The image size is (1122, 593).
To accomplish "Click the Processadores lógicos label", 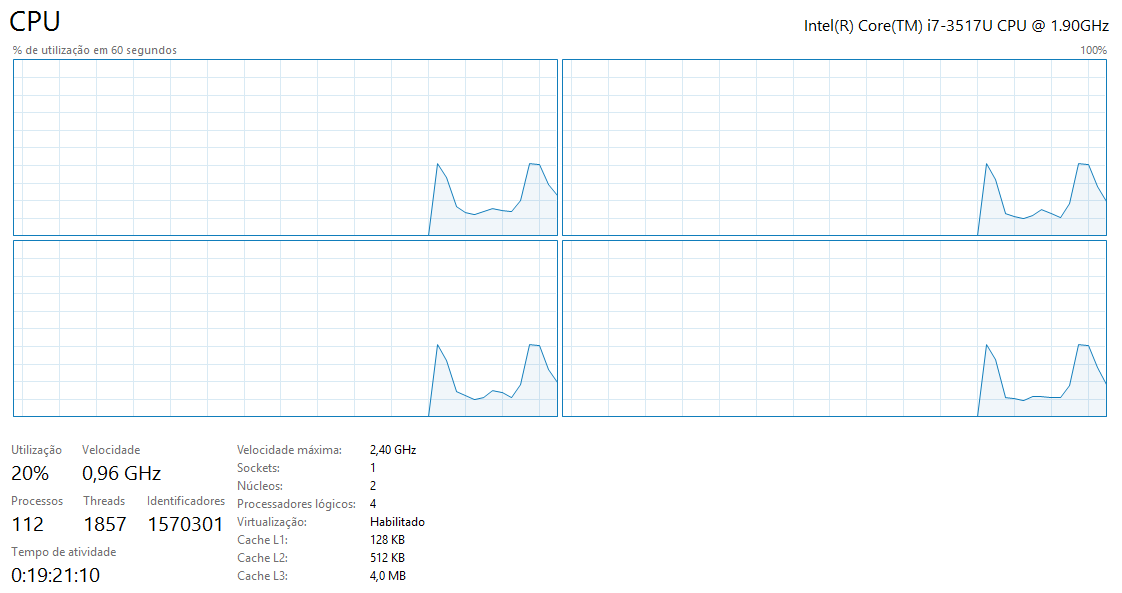I will (296, 504).
